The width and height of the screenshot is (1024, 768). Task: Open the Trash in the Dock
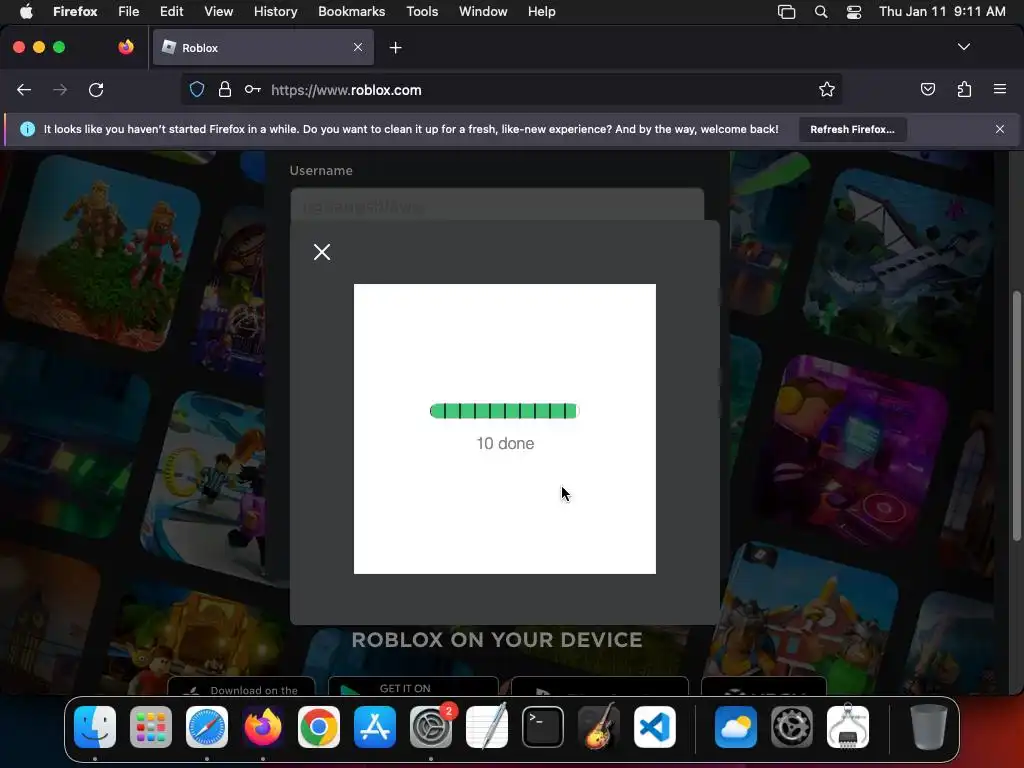(928, 726)
